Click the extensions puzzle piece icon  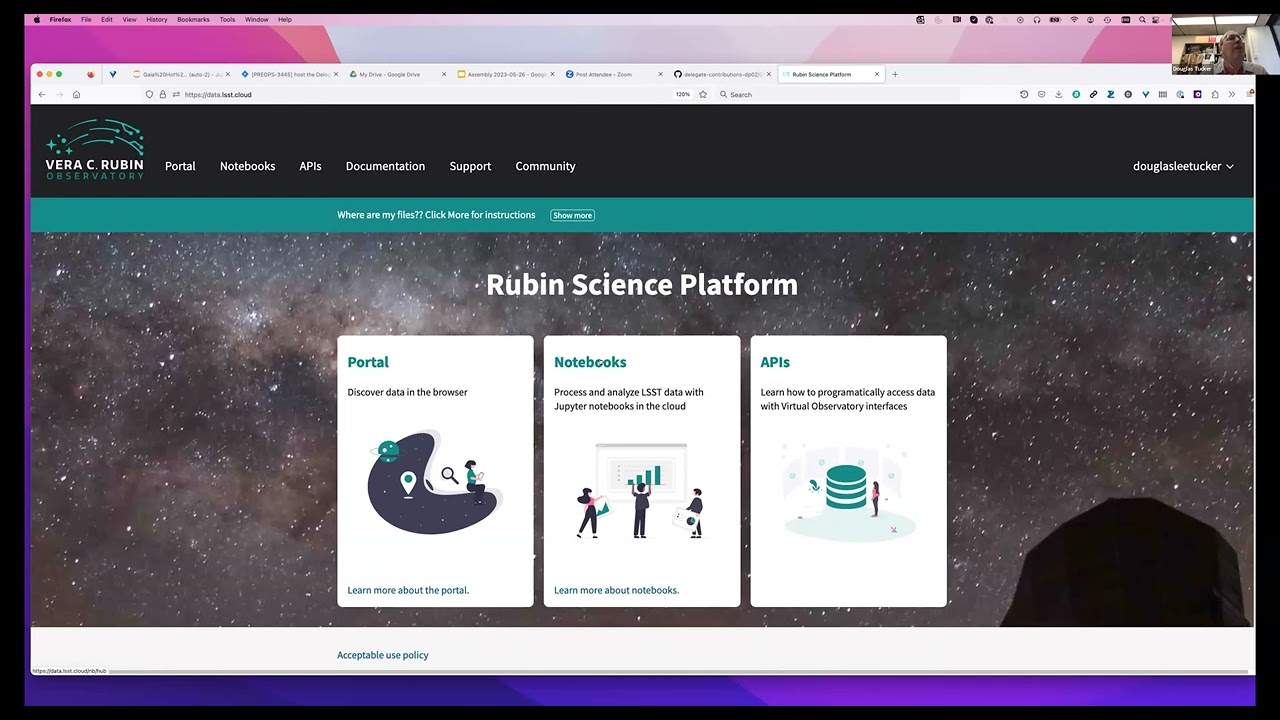coord(1214,94)
